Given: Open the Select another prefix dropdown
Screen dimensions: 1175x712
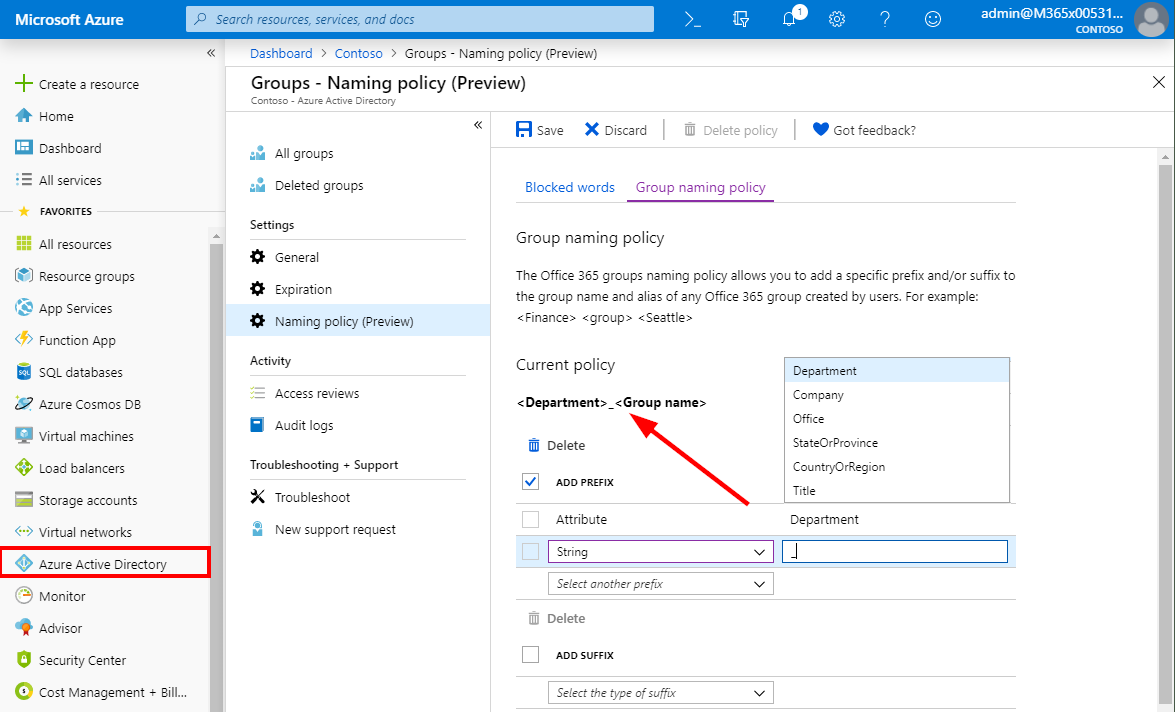Looking at the screenshot, I should pyautogui.click(x=660, y=584).
